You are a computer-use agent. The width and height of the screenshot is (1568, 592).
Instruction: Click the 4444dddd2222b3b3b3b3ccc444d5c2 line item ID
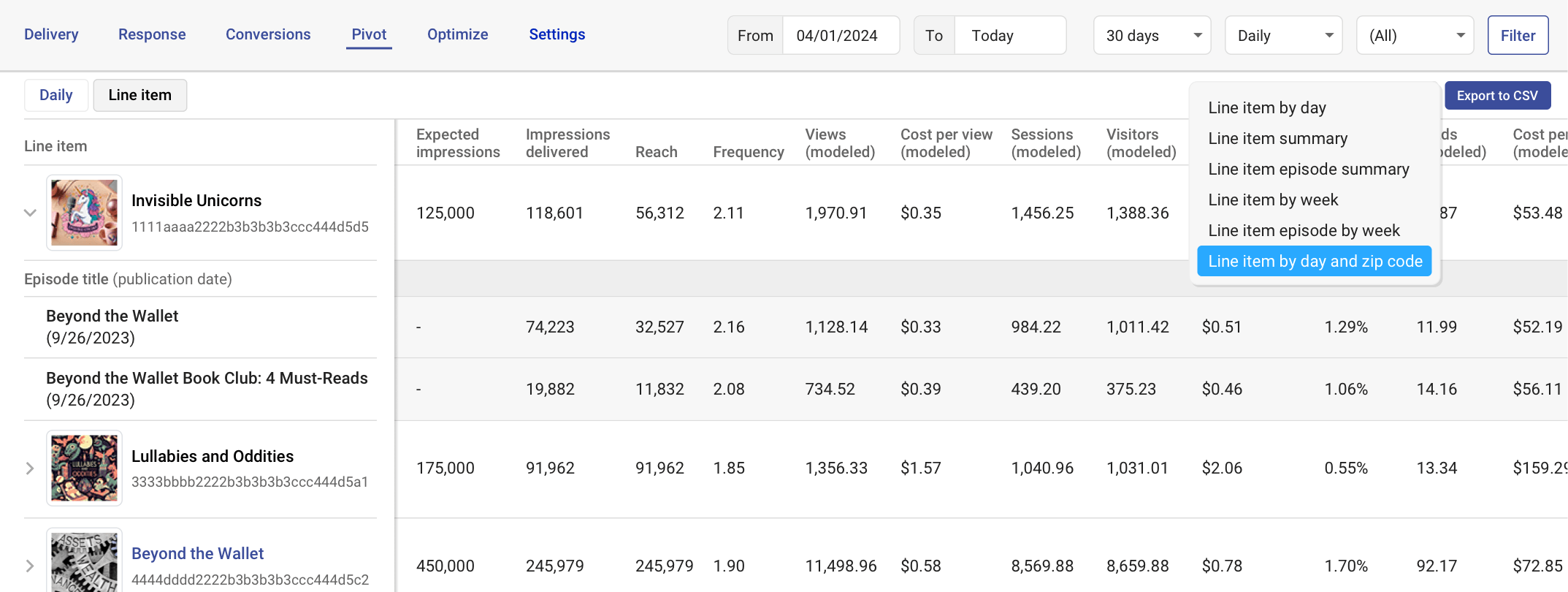point(250,580)
